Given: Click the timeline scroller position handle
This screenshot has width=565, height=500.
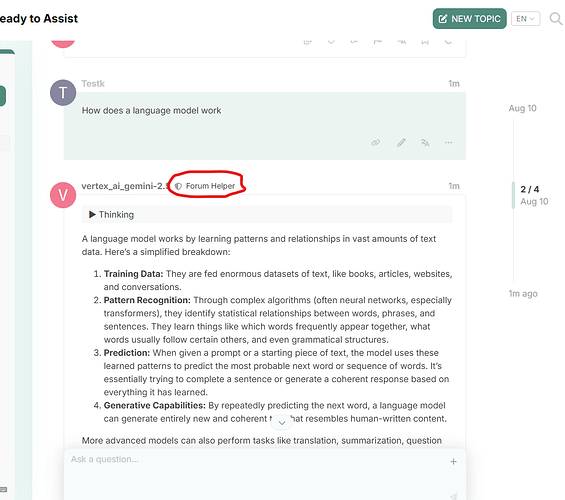Looking at the screenshot, I should 513,195.
